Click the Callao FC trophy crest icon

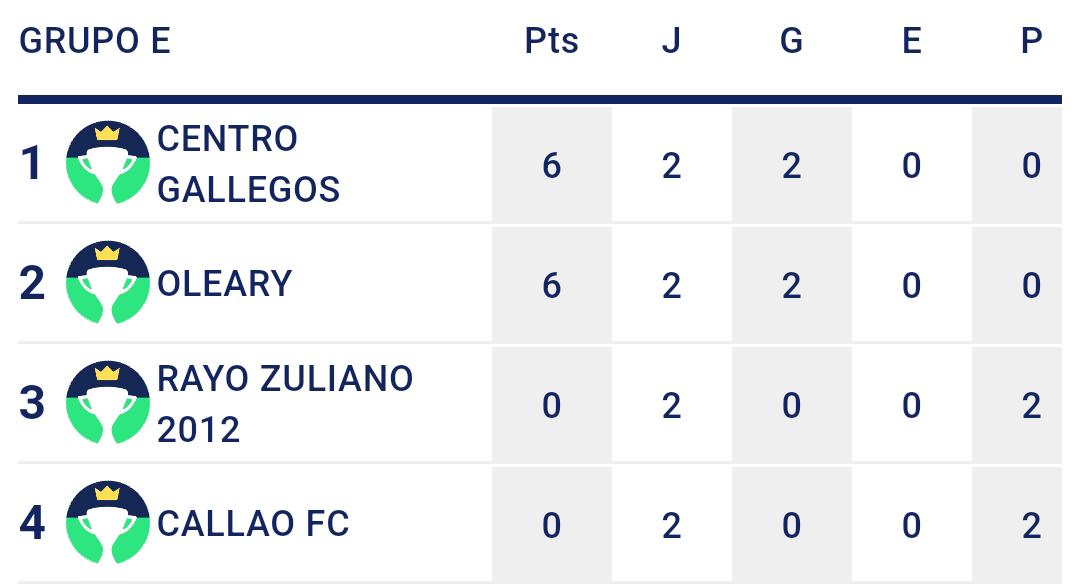107,522
